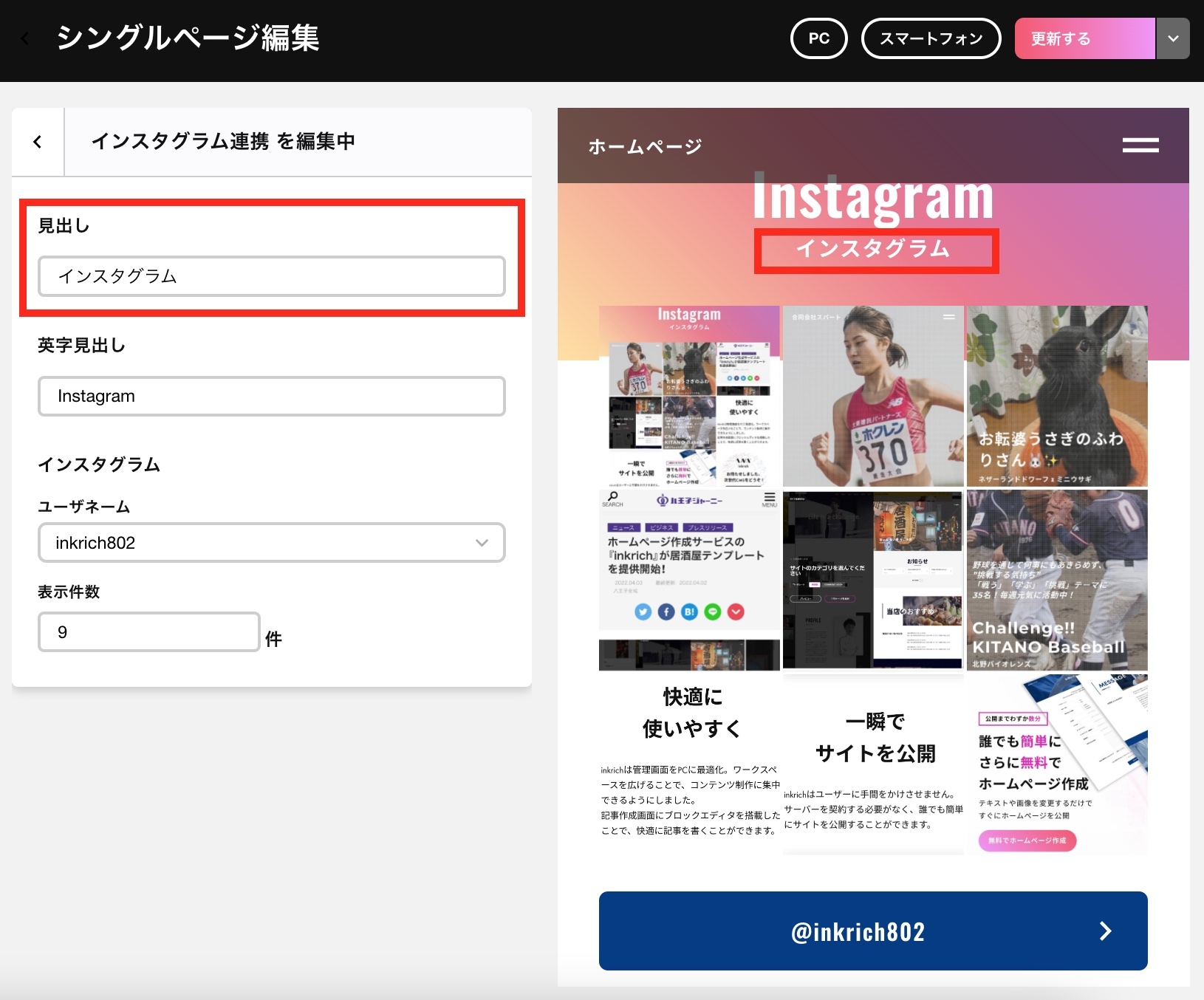This screenshot has width=1204, height=1000.
Task: Open Instagram thumbnail of the black rabbit
Action: pyautogui.click(x=1057, y=396)
